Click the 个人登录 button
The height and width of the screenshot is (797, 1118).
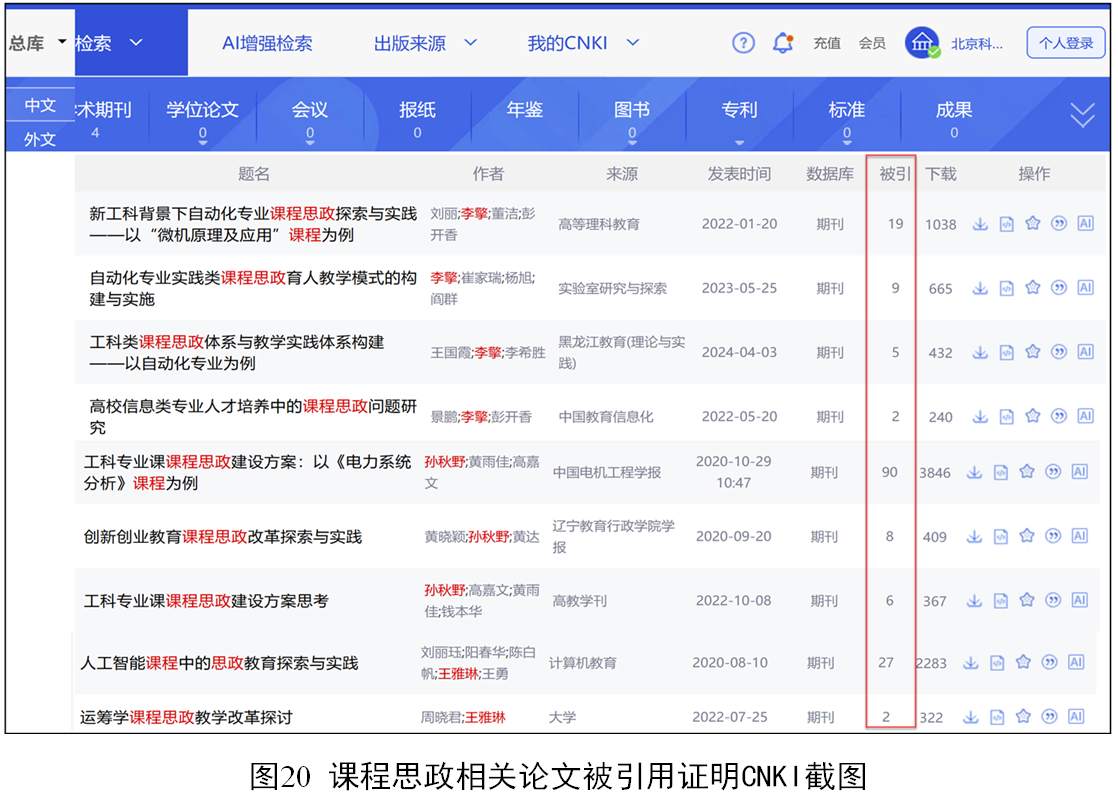coord(1065,43)
